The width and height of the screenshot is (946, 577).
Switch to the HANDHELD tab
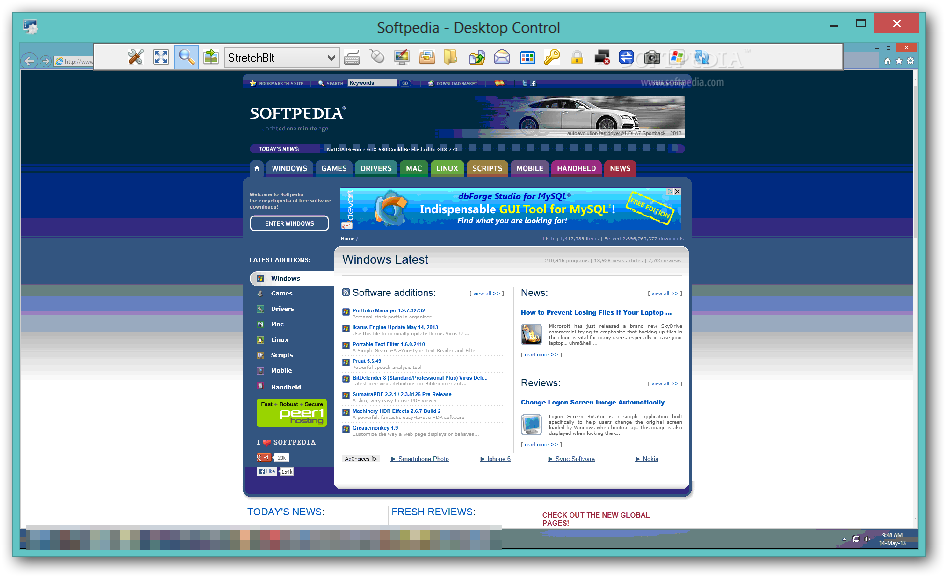pos(576,168)
